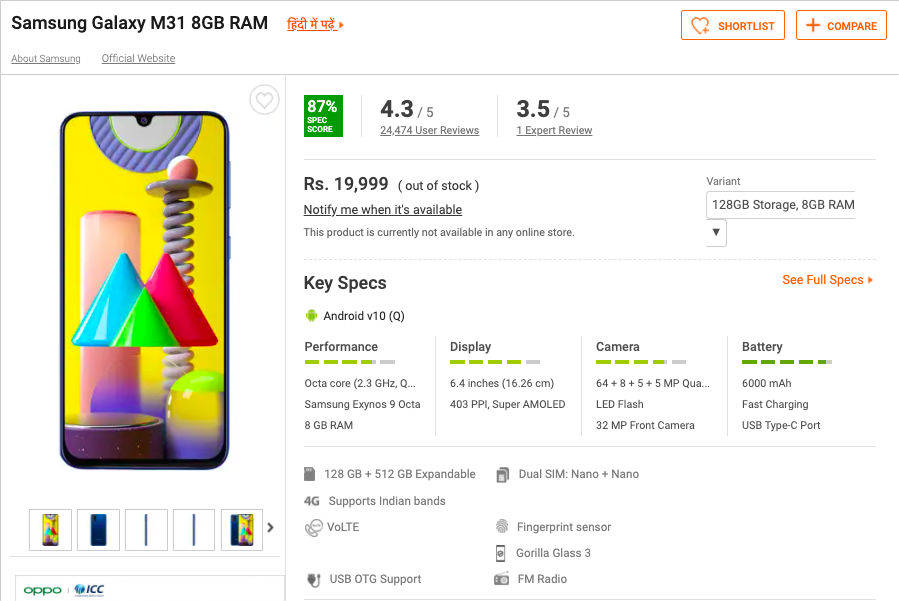Viewport: 899px width, 601px height.
Task: Click Notify me when it's available
Action: tap(382, 210)
